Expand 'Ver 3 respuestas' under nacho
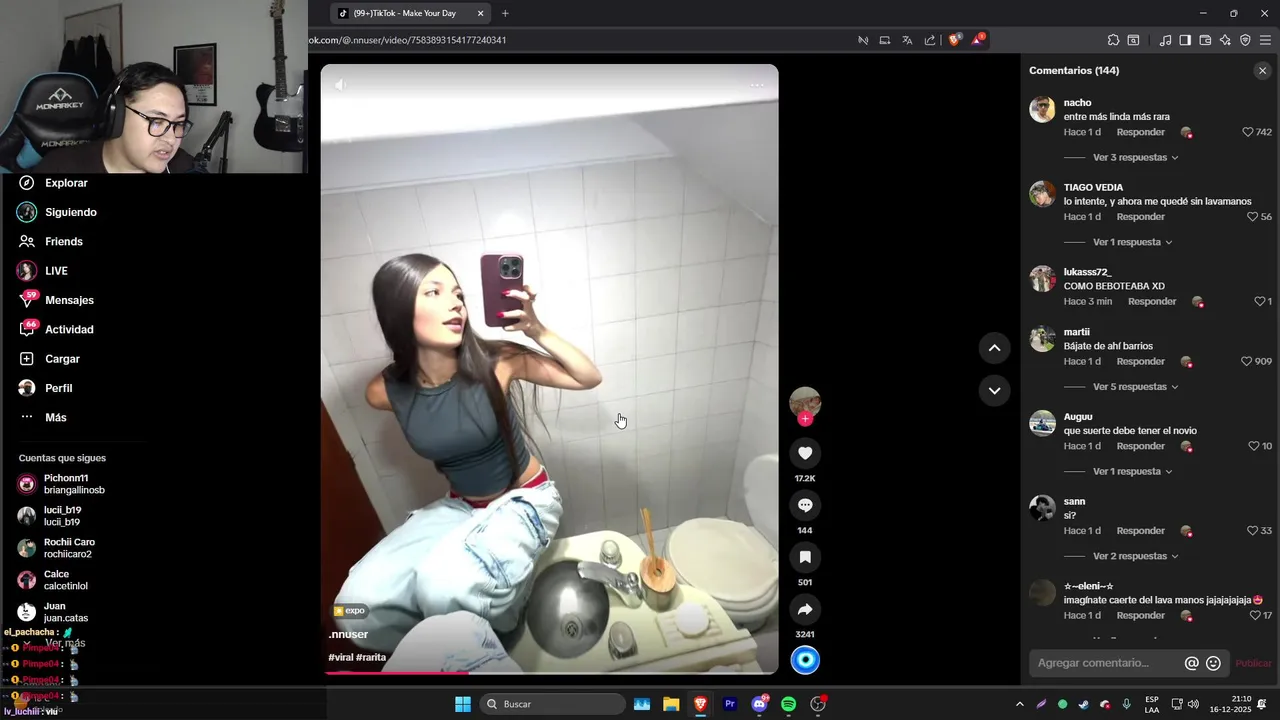Viewport: 1280px width, 720px height. [x=1135, y=158]
